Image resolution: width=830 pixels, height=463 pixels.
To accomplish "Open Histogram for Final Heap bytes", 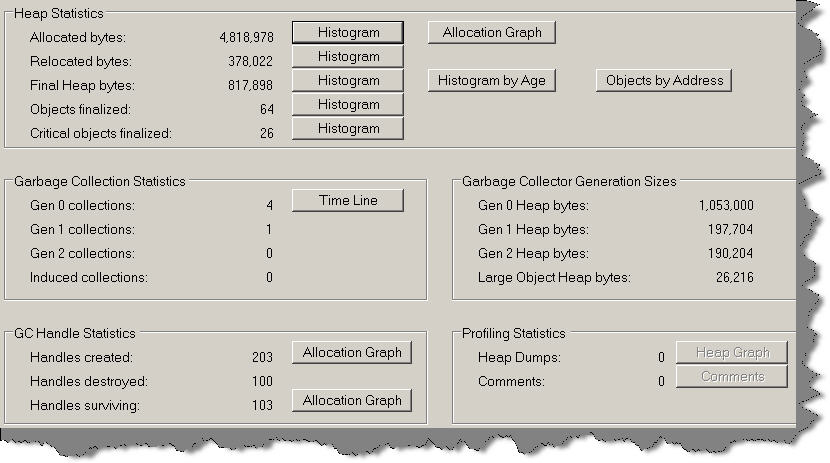I will pos(348,80).
